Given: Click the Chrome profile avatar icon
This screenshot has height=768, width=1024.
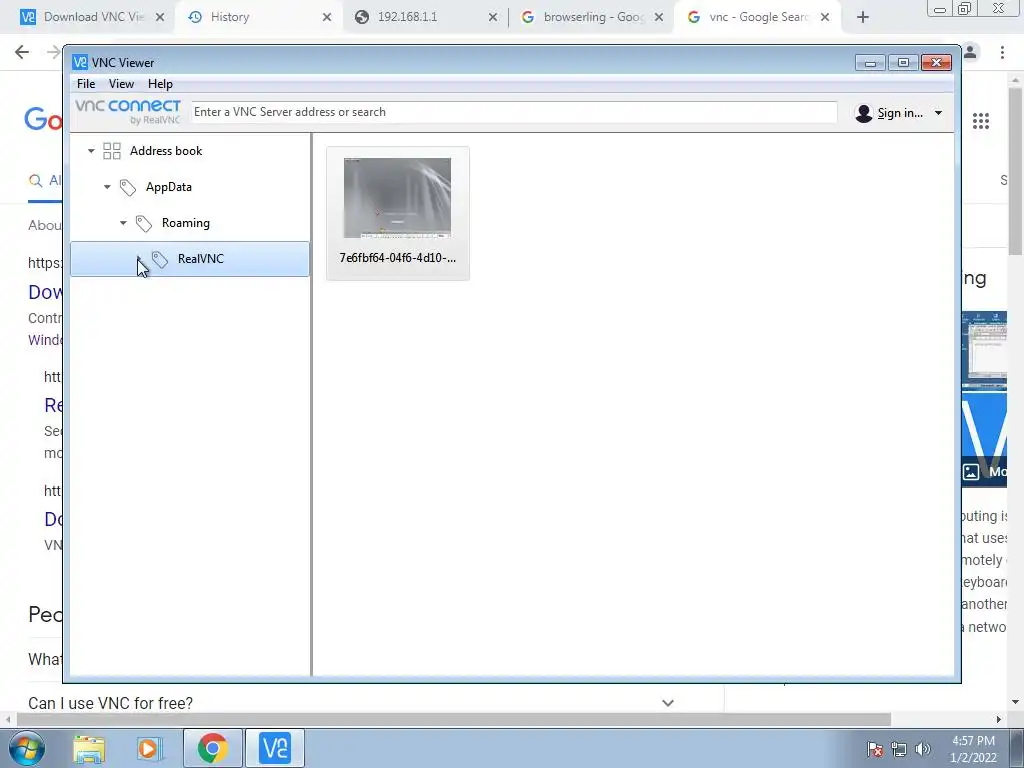Looking at the screenshot, I should coord(970,52).
